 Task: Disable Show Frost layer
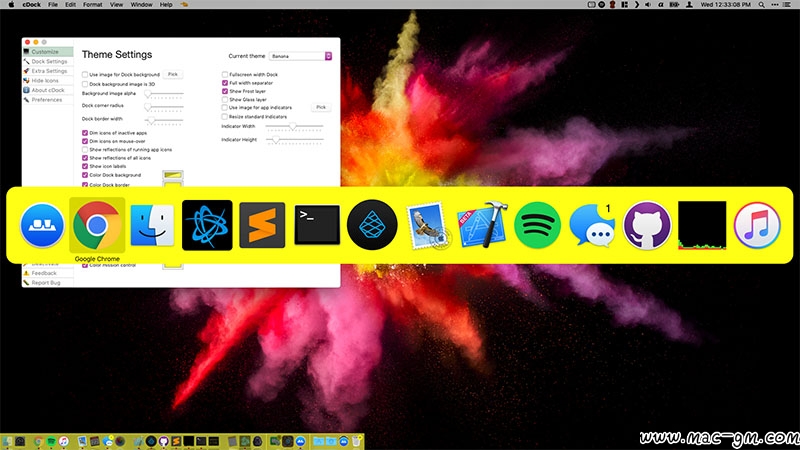click(224, 91)
